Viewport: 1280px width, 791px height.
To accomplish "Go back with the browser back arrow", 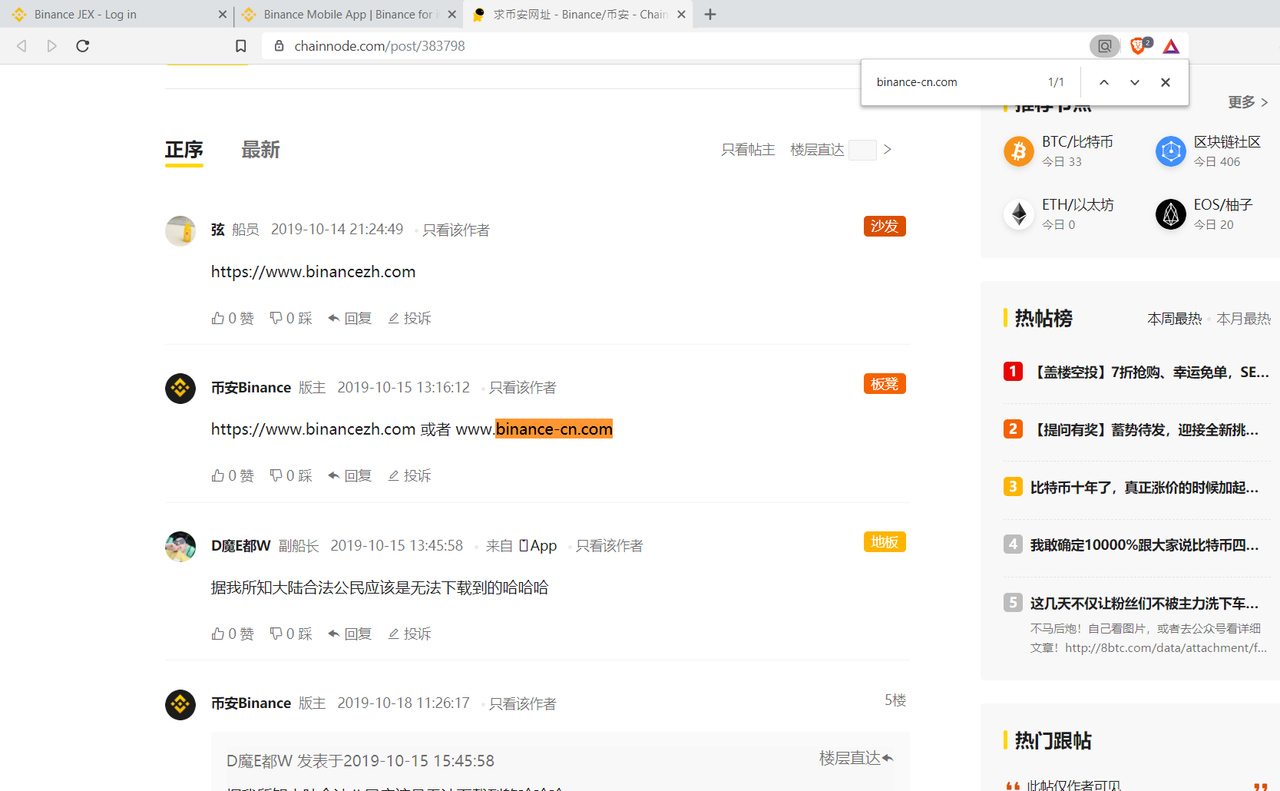I will click(x=22, y=46).
